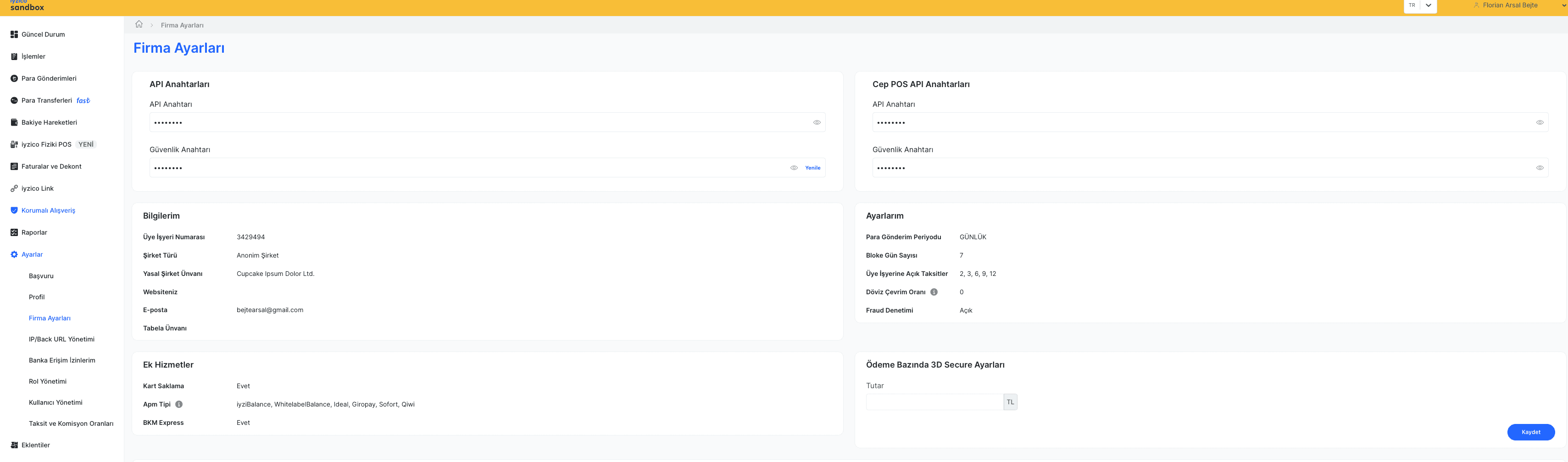Click Korumalı Alışveriş link

(x=48, y=210)
